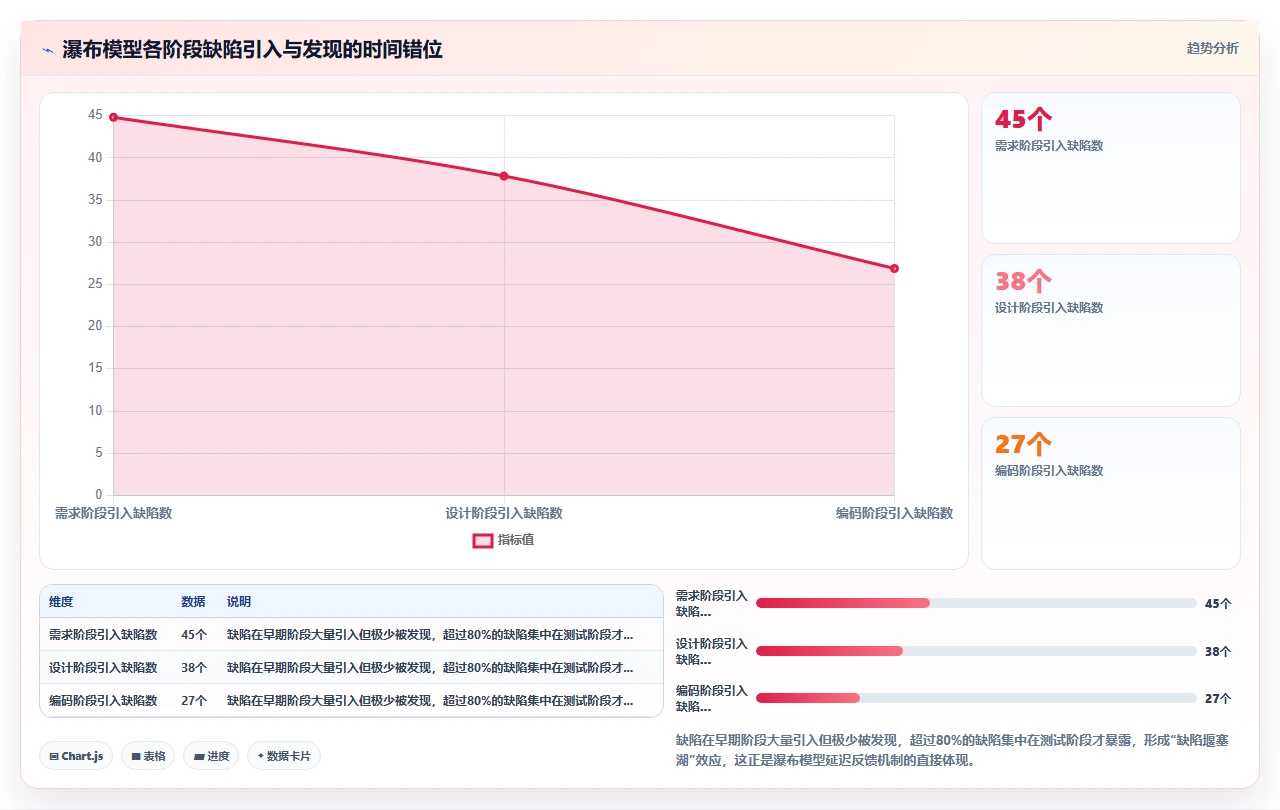Click the 27个 cell in the table
Viewport: 1280px width, 810px height.
point(194,701)
